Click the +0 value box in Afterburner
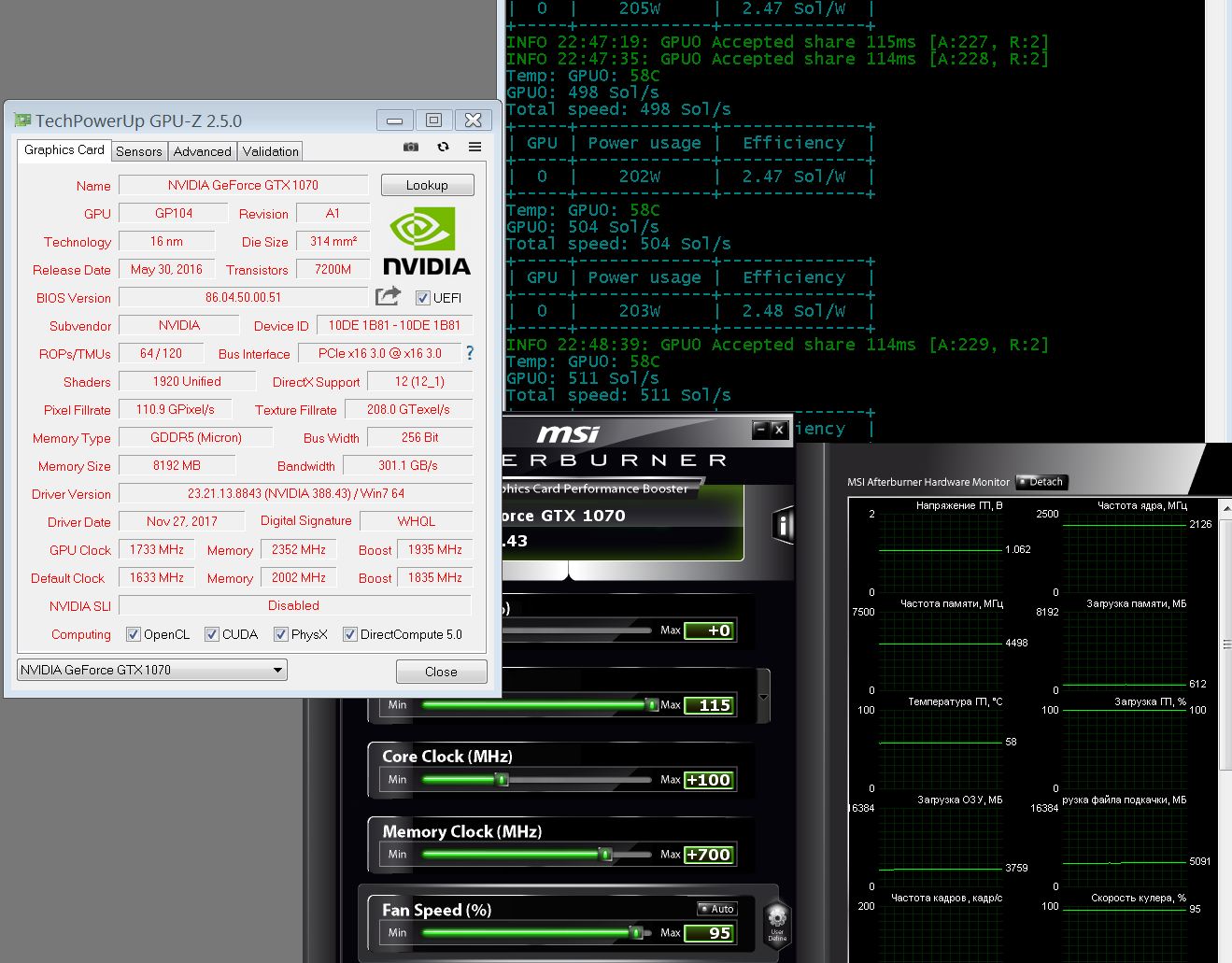1232x963 pixels. (x=709, y=630)
